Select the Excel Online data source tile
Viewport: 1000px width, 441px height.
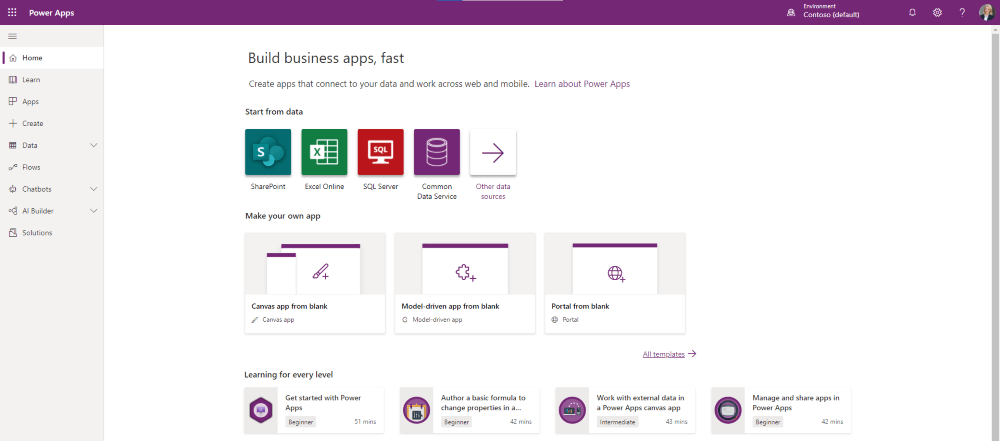coord(324,152)
